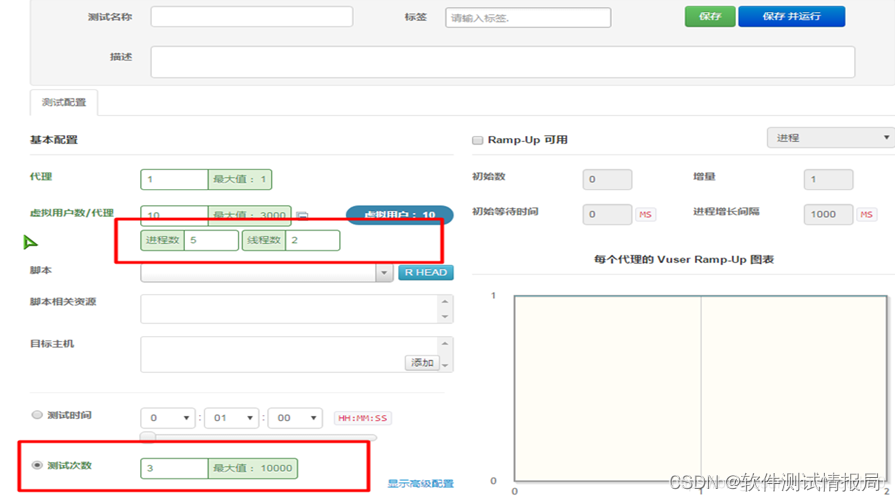This screenshot has height=501, width=895.
Task: Click the 虚拟用户 : 10 badge
Action: pos(400,215)
